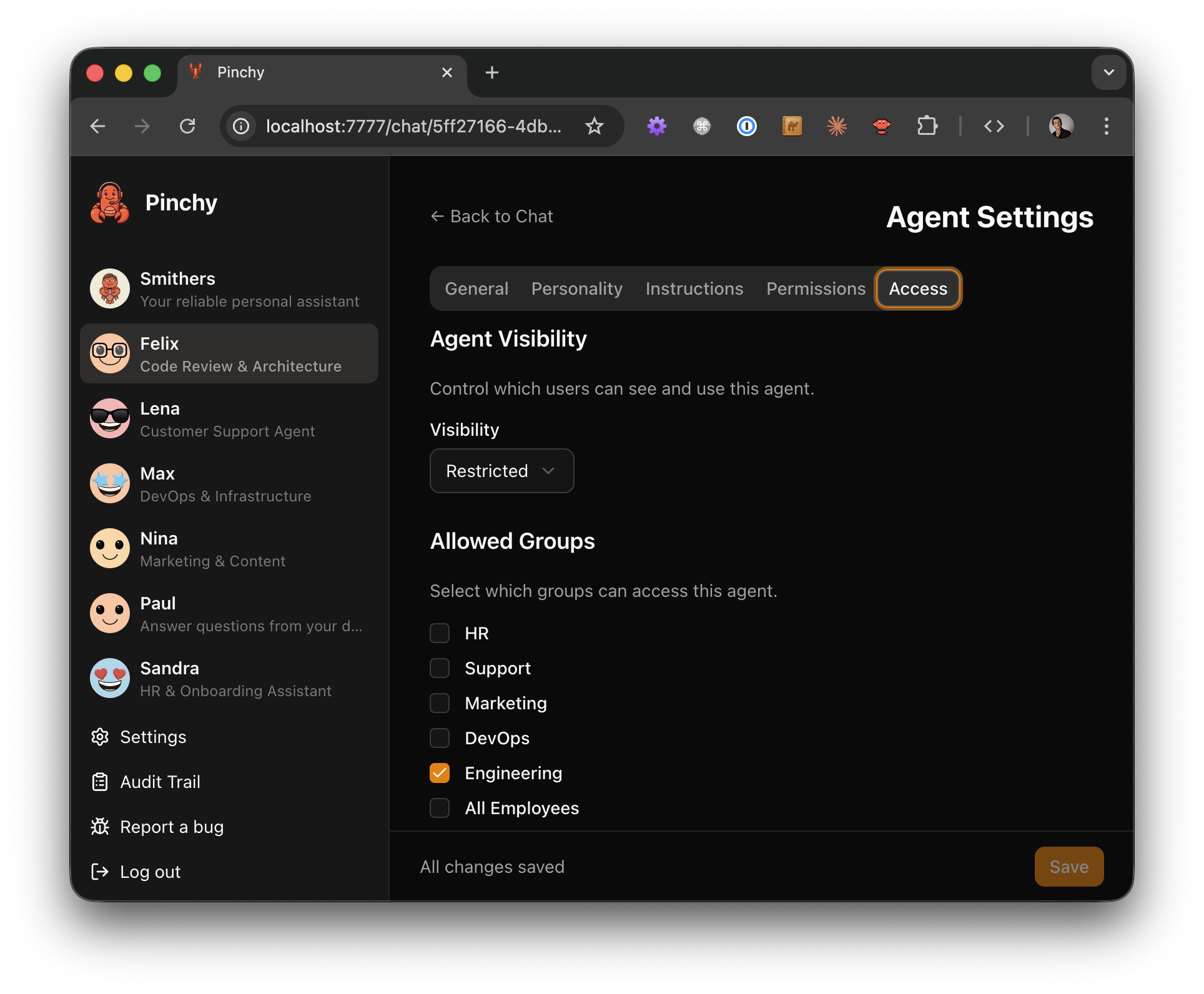The width and height of the screenshot is (1204, 994).
Task: Open Lena the Customer Support Agent
Action: point(229,418)
